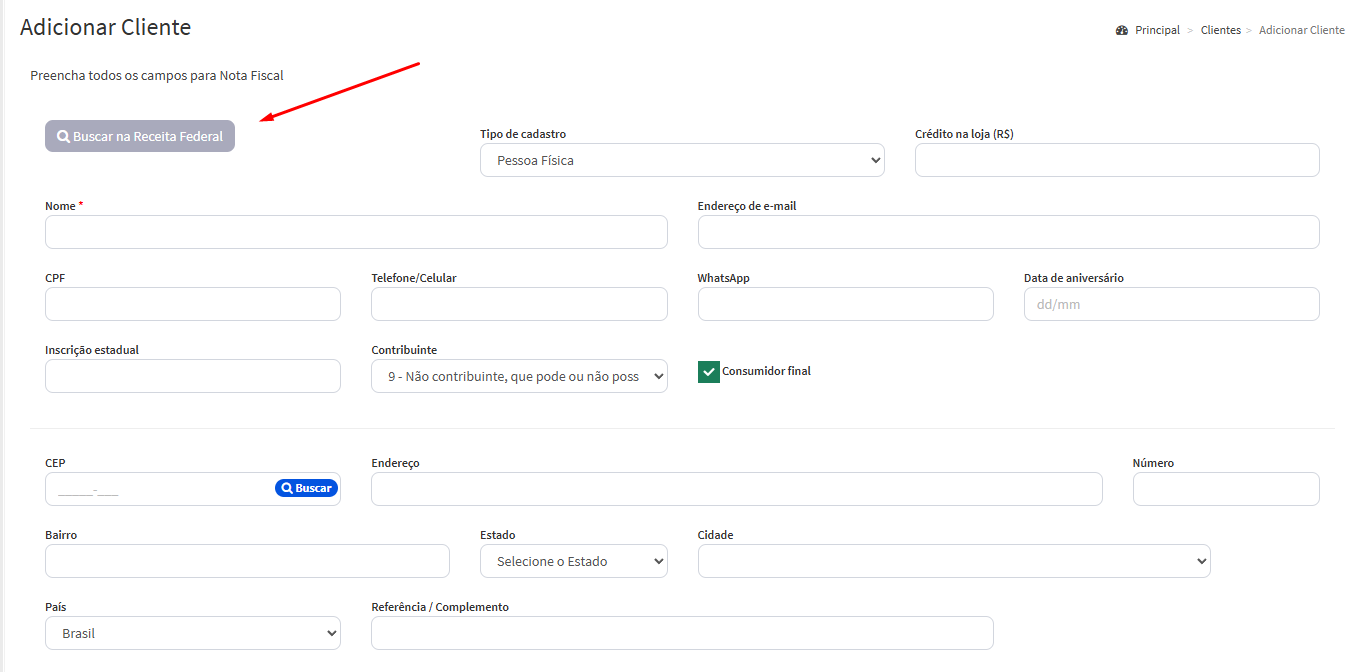Select the CPF input field
Image resolution: width=1353 pixels, height=672 pixels.
(192, 304)
